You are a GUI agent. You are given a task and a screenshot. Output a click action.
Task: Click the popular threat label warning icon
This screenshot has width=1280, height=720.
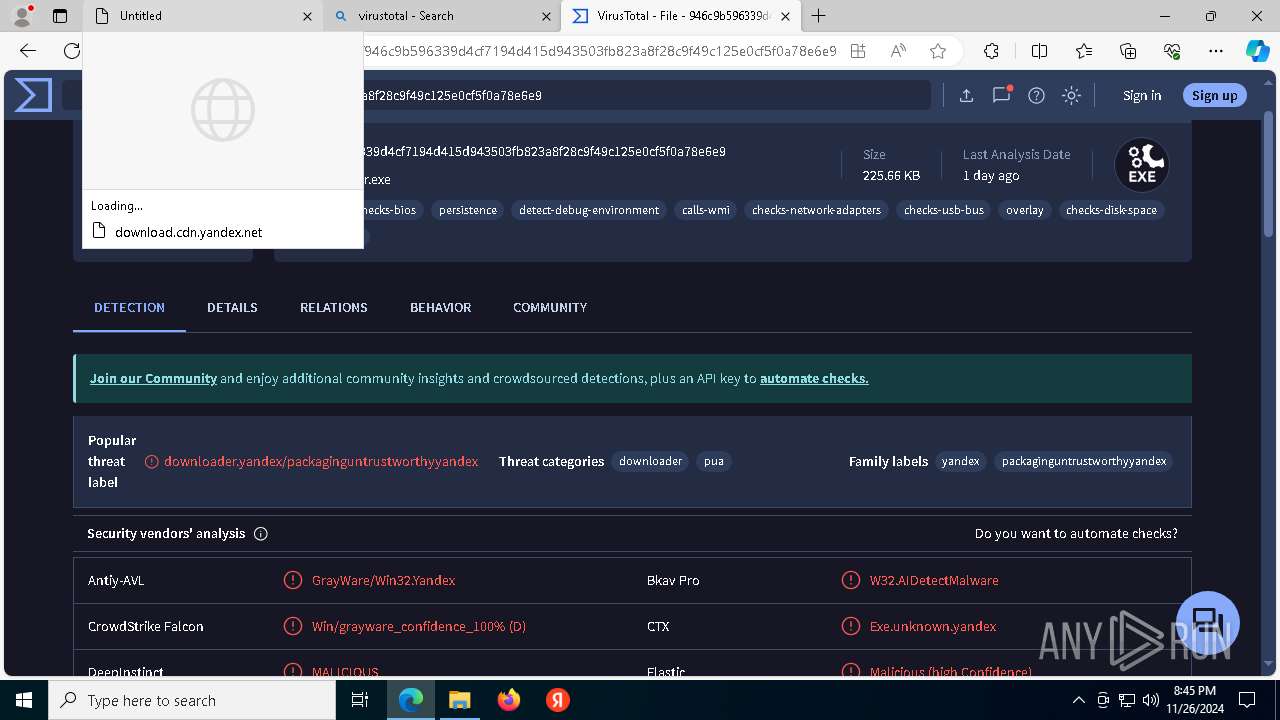click(152, 462)
